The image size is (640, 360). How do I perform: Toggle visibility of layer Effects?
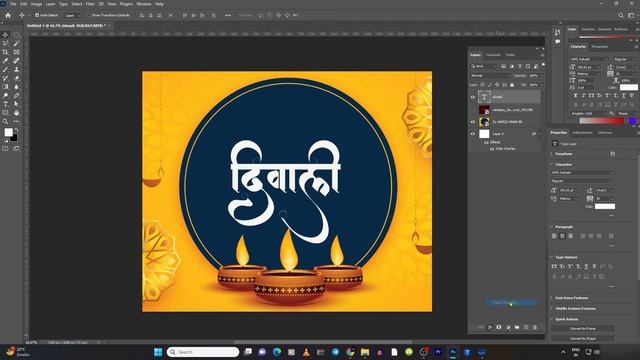pyautogui.click(x=486, y=142)
